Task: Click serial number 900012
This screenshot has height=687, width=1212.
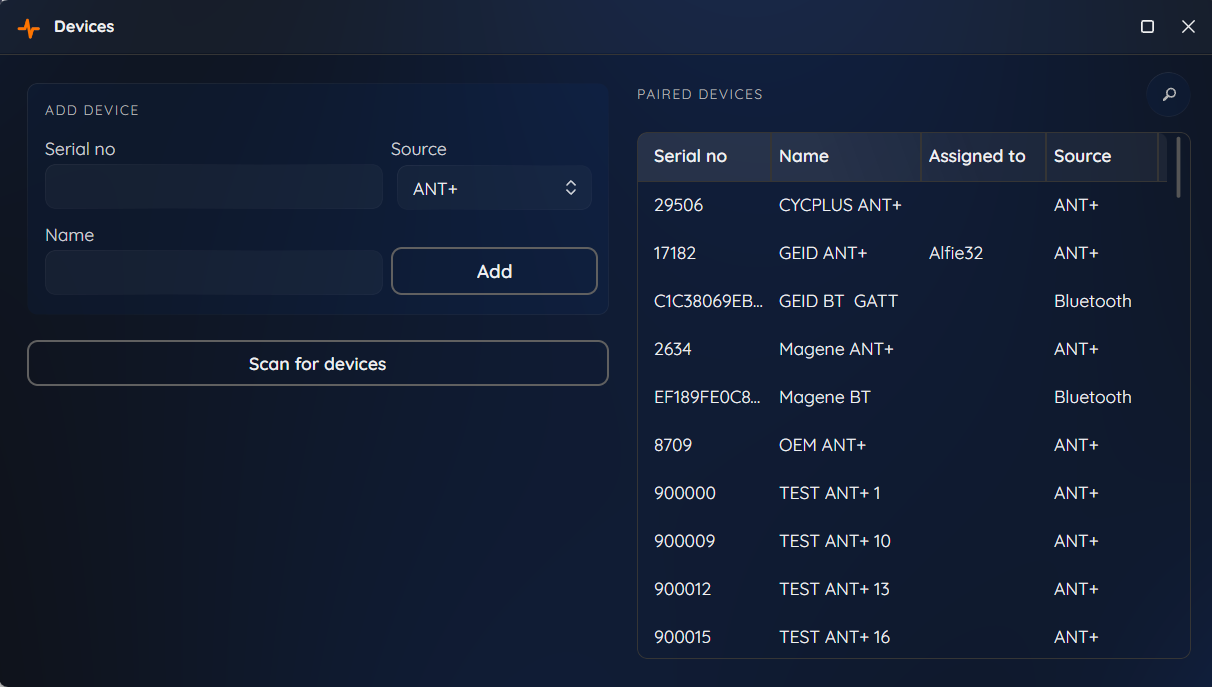Action: [x=683, y=589]
